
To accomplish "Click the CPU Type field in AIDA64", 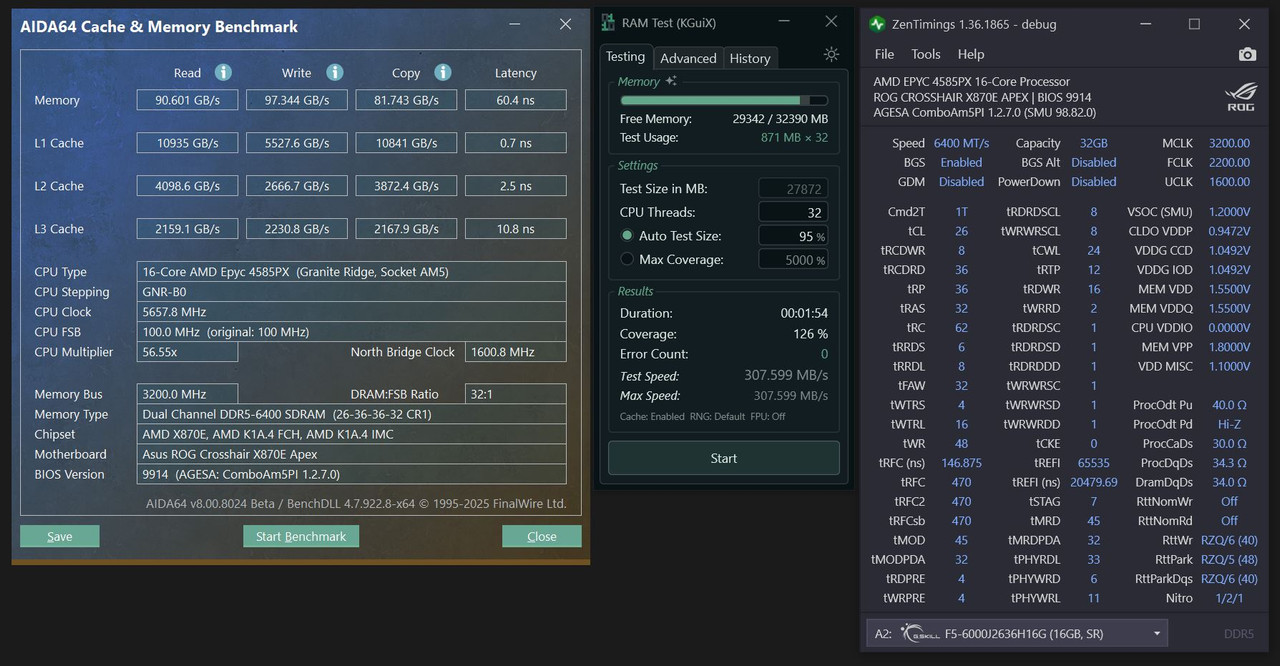I will tap(352, 272).
